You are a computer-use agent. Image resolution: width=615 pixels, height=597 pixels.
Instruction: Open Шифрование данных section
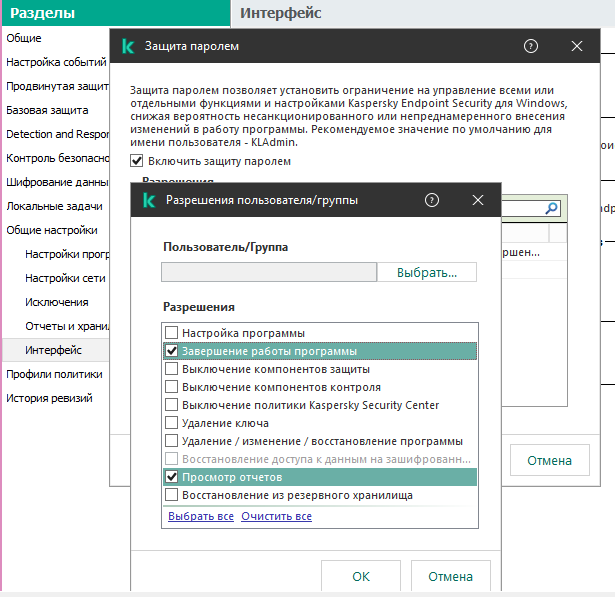57,182
